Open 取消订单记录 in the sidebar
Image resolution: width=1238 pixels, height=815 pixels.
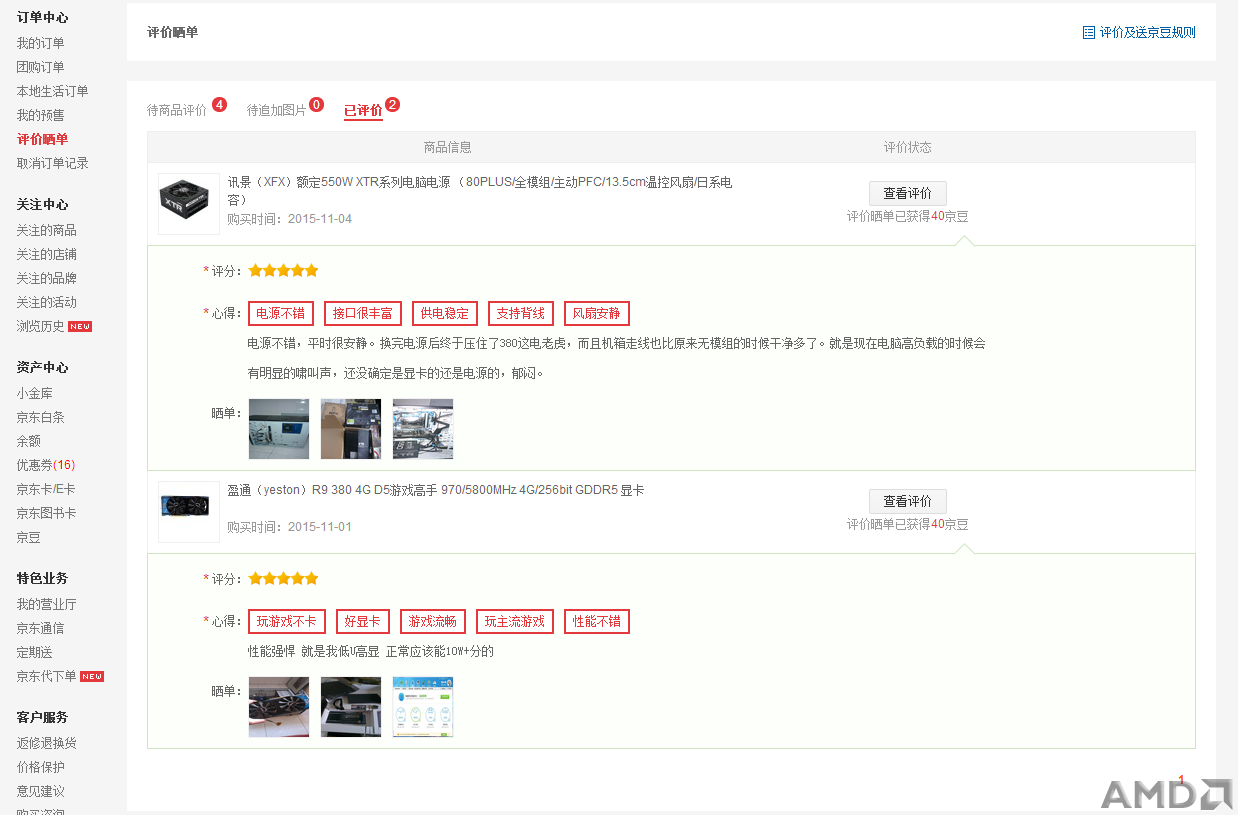point(52,163)
